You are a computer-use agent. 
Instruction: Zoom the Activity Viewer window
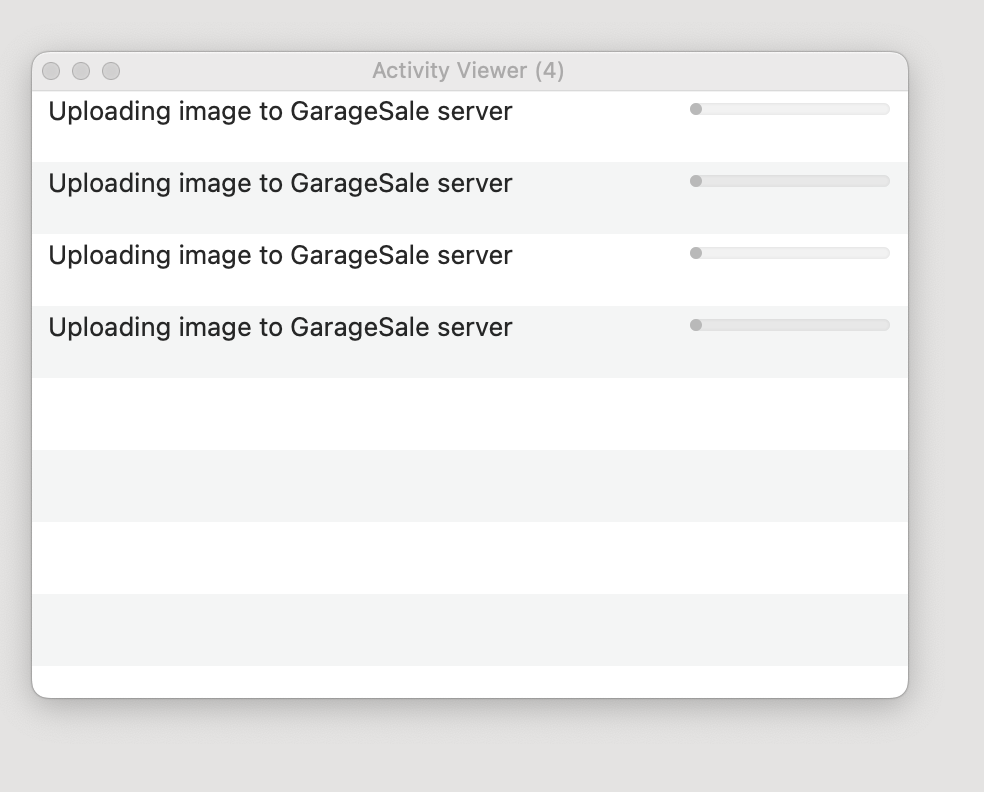(111, 71)
